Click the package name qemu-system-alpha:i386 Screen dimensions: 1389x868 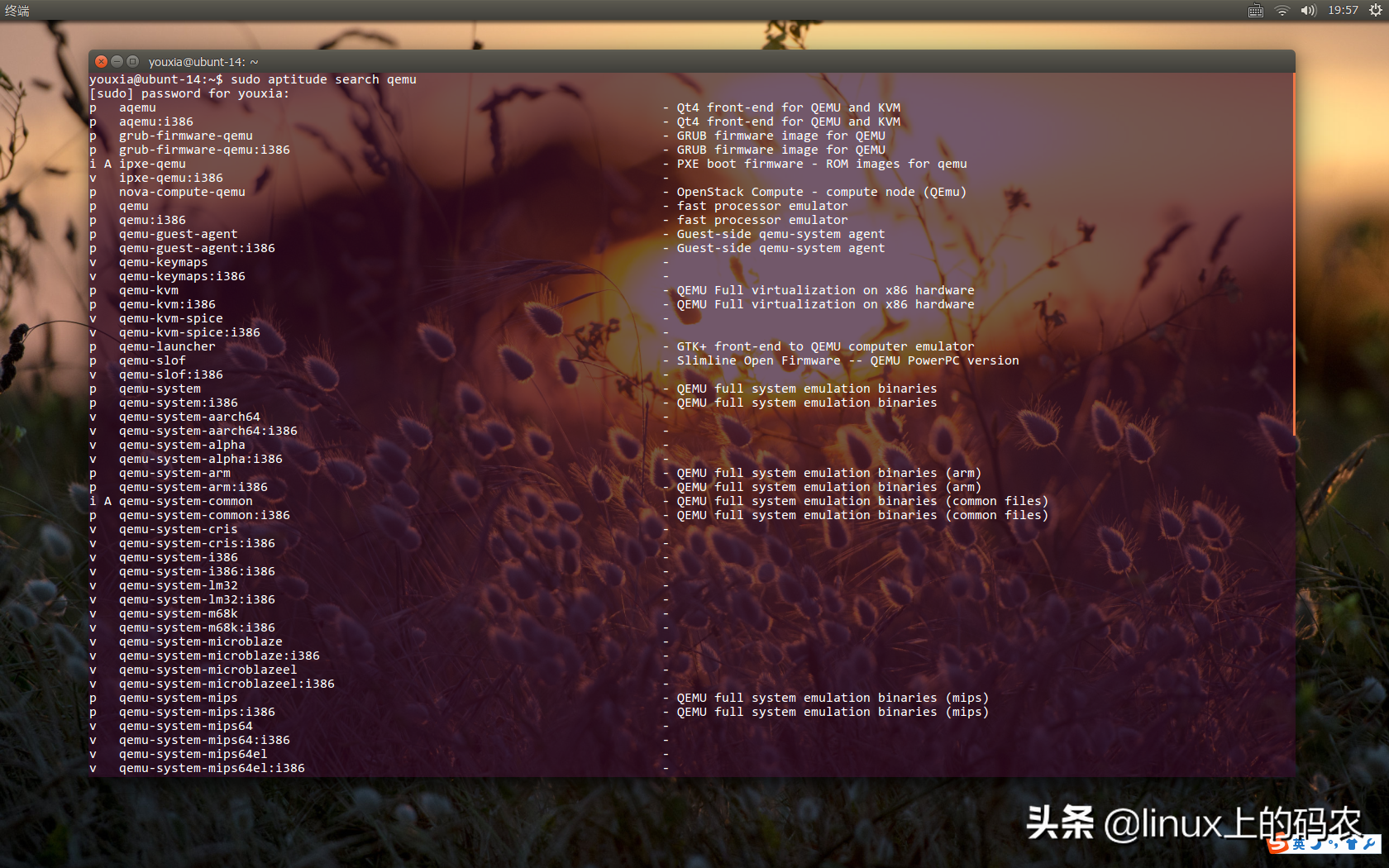[201, 459]
